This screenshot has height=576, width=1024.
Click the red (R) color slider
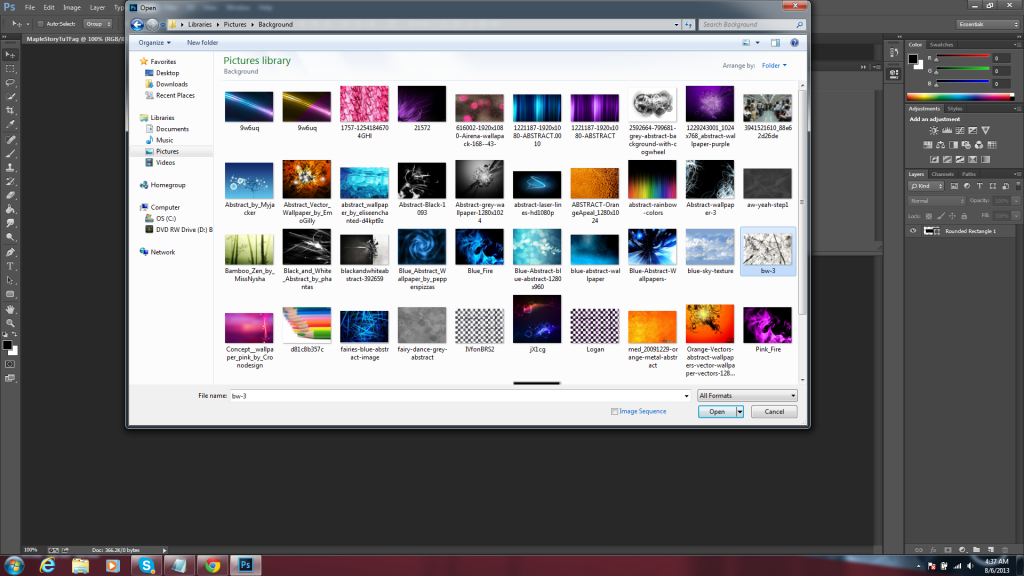pos(962,58)
